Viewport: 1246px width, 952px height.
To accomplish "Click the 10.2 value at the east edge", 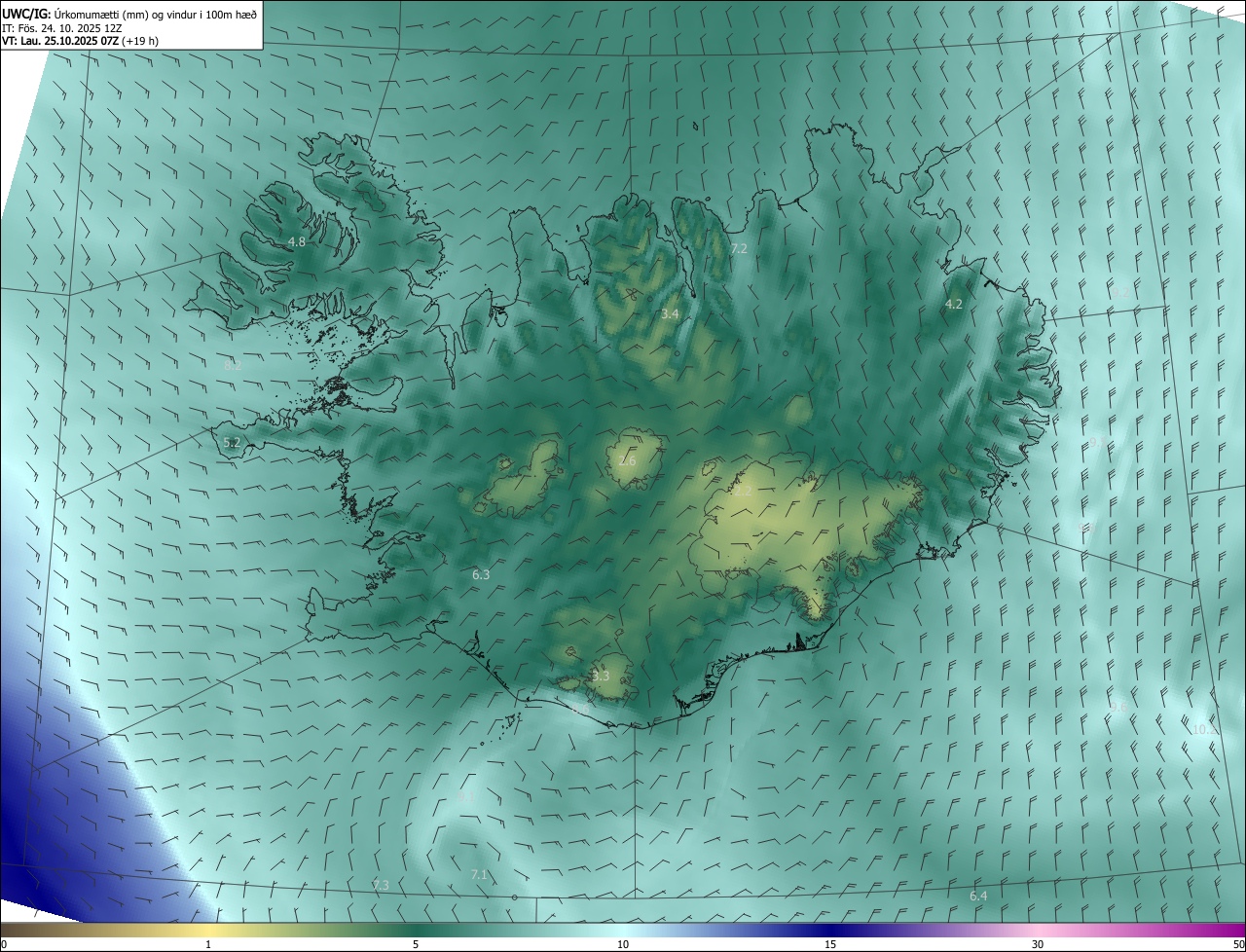I will 1204,729.
